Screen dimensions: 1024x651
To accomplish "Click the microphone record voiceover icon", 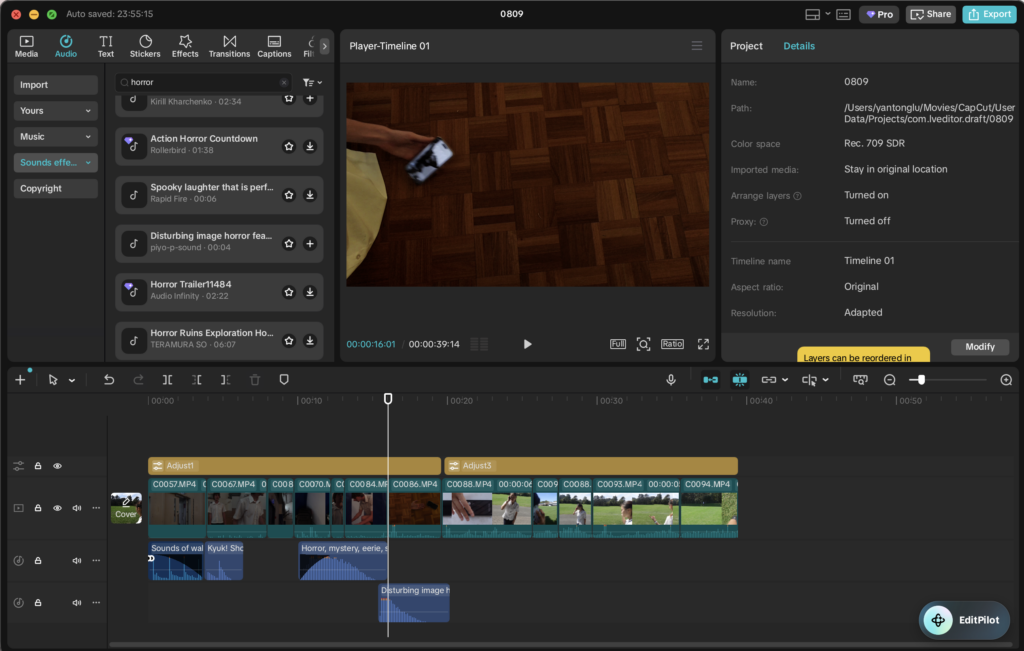I will click(x=671, y=379).
